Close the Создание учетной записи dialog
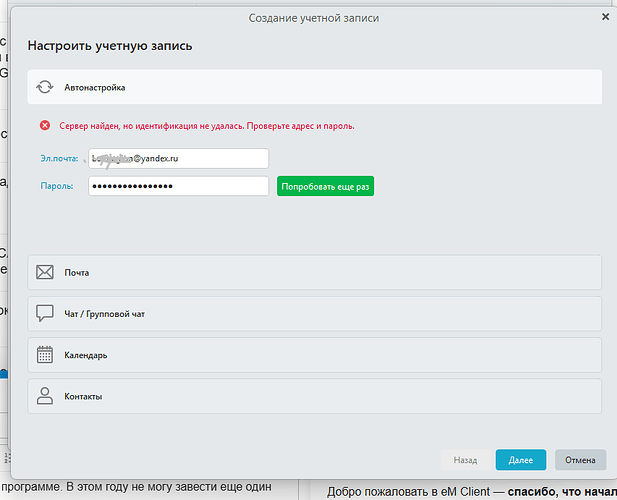Image resolution: width=617 pixels, height=500 pixels. (606, 17)
